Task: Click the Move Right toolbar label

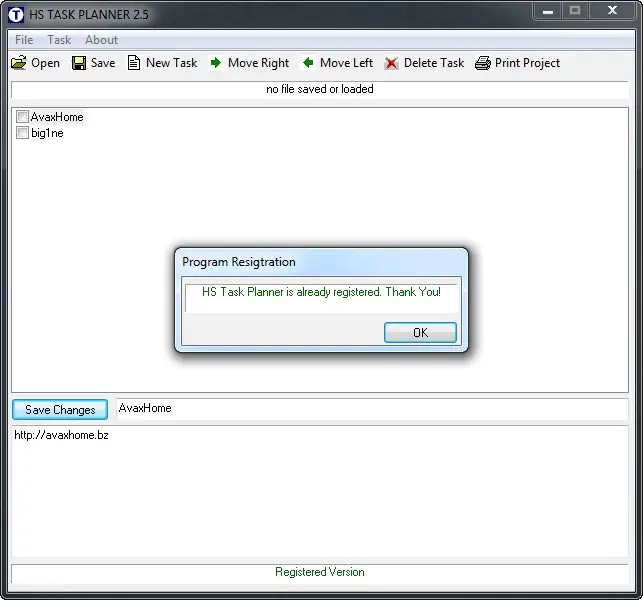Action: (x=258, y=63)
